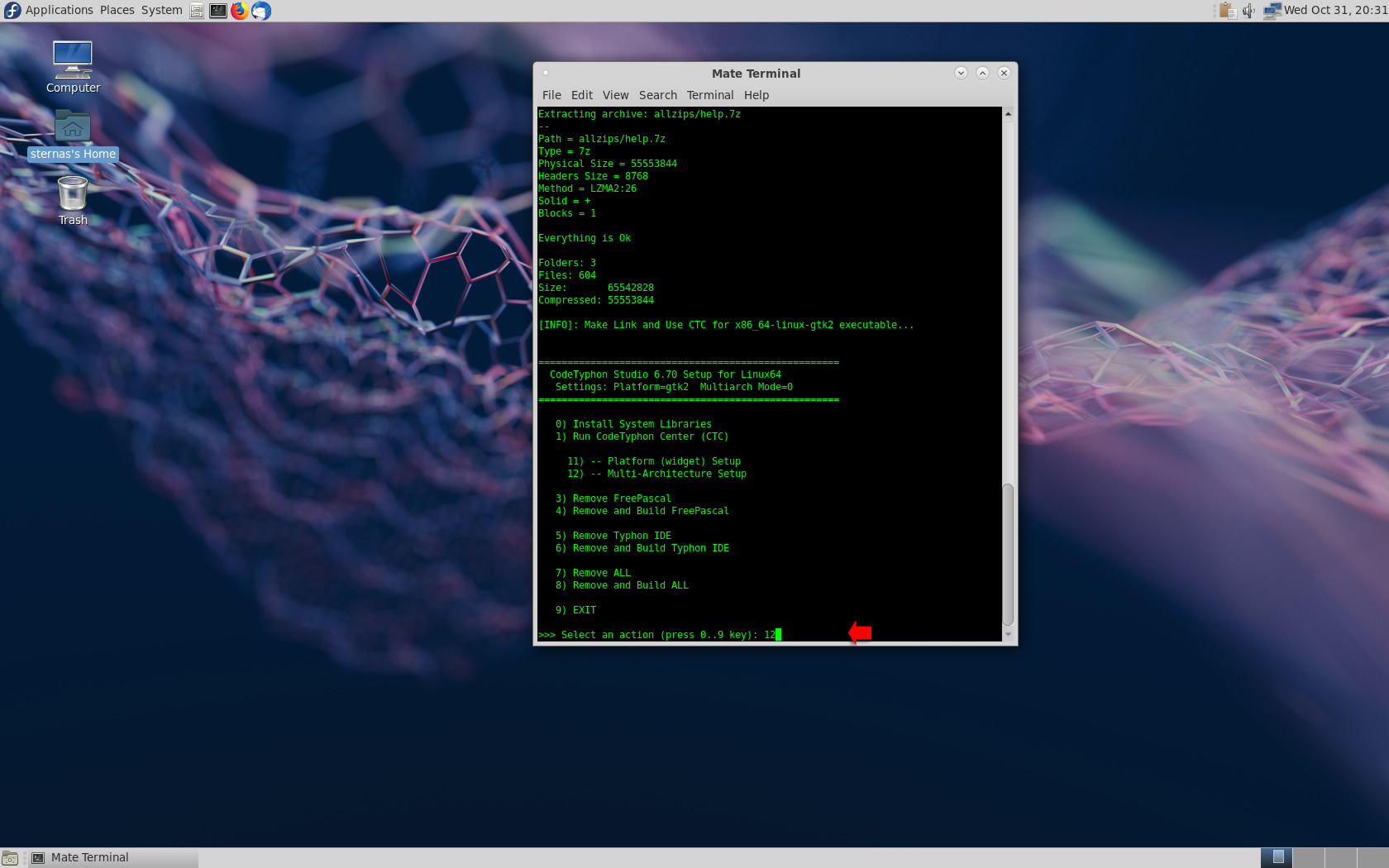Open the terminal Edit menu

[582, 95]
